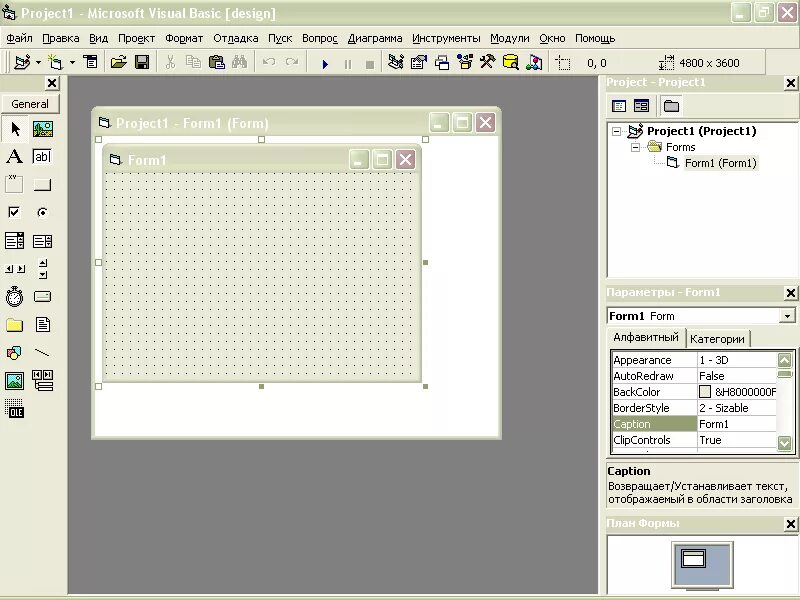Screen dimensions: 800x600
Task: Click the BackColor color swatch
Action: [x=705, y=392]
